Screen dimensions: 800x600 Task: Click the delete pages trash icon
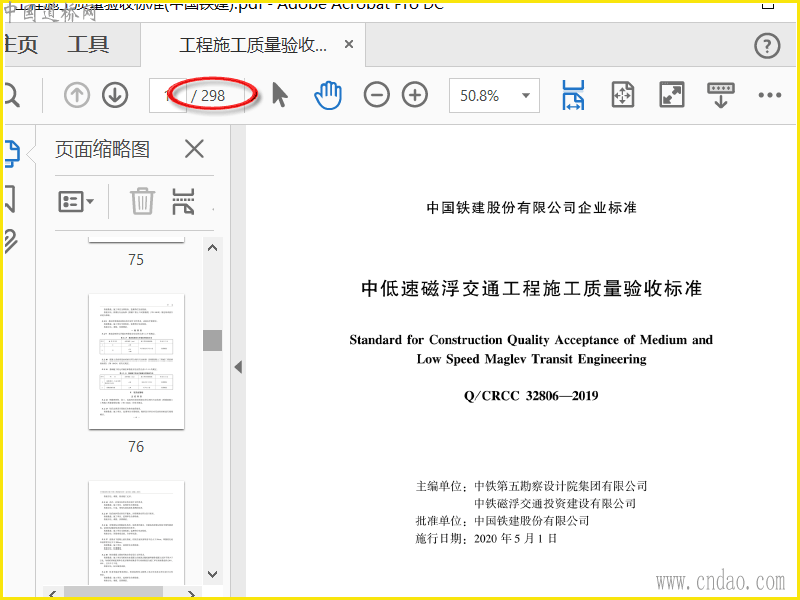click(x=142, y=201)
